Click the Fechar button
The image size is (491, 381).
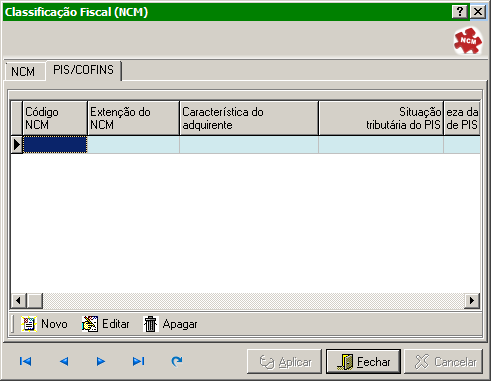point(363,362)
